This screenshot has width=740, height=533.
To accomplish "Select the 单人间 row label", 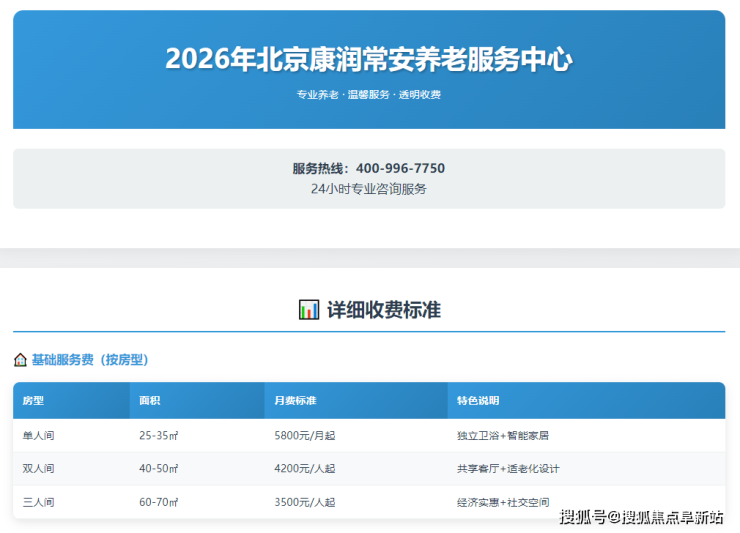I will [39, 436].
